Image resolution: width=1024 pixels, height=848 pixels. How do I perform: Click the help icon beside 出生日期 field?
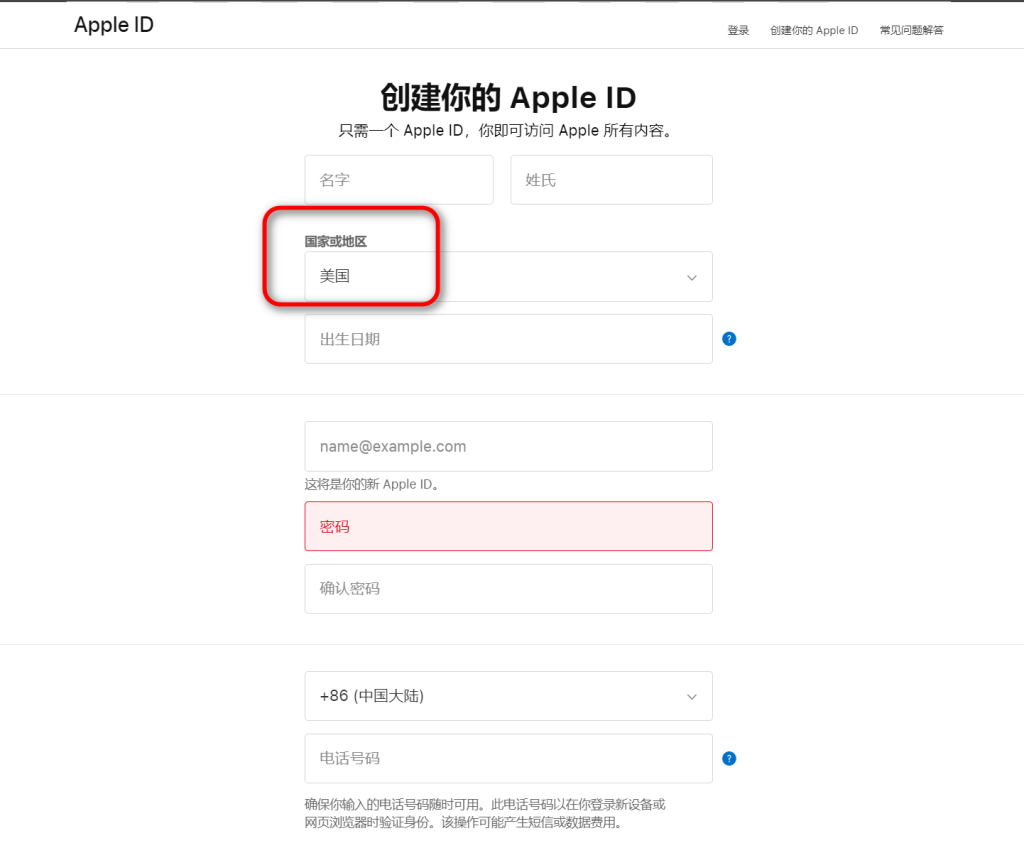pos(729,338)
